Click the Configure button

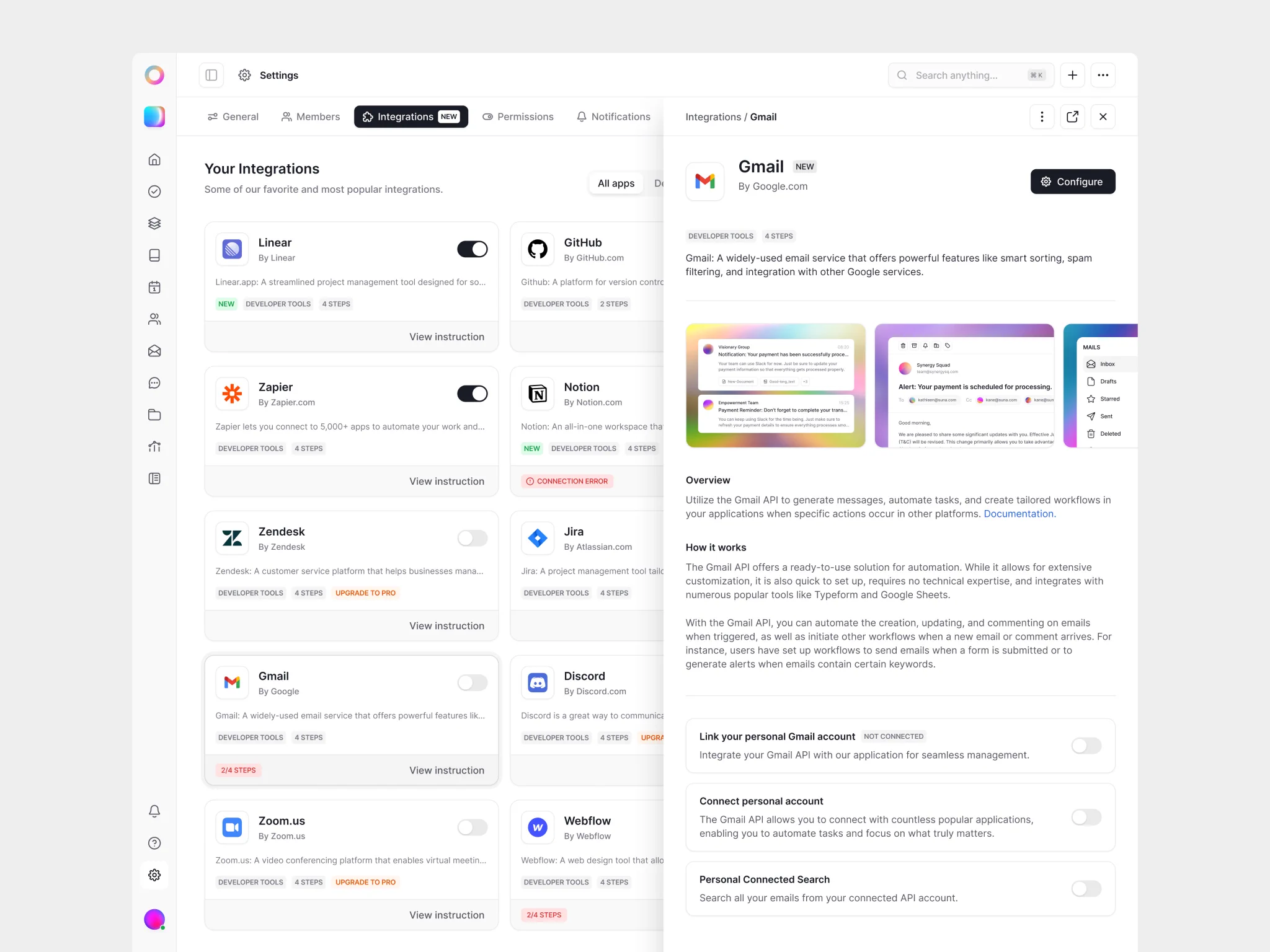coord(1072,182)
